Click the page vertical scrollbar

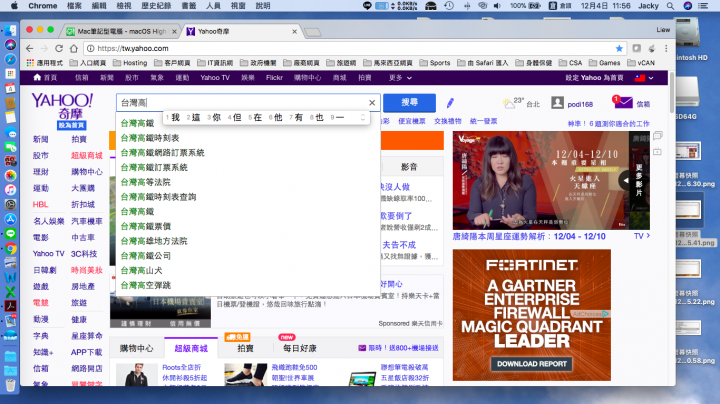click(672, 92)
